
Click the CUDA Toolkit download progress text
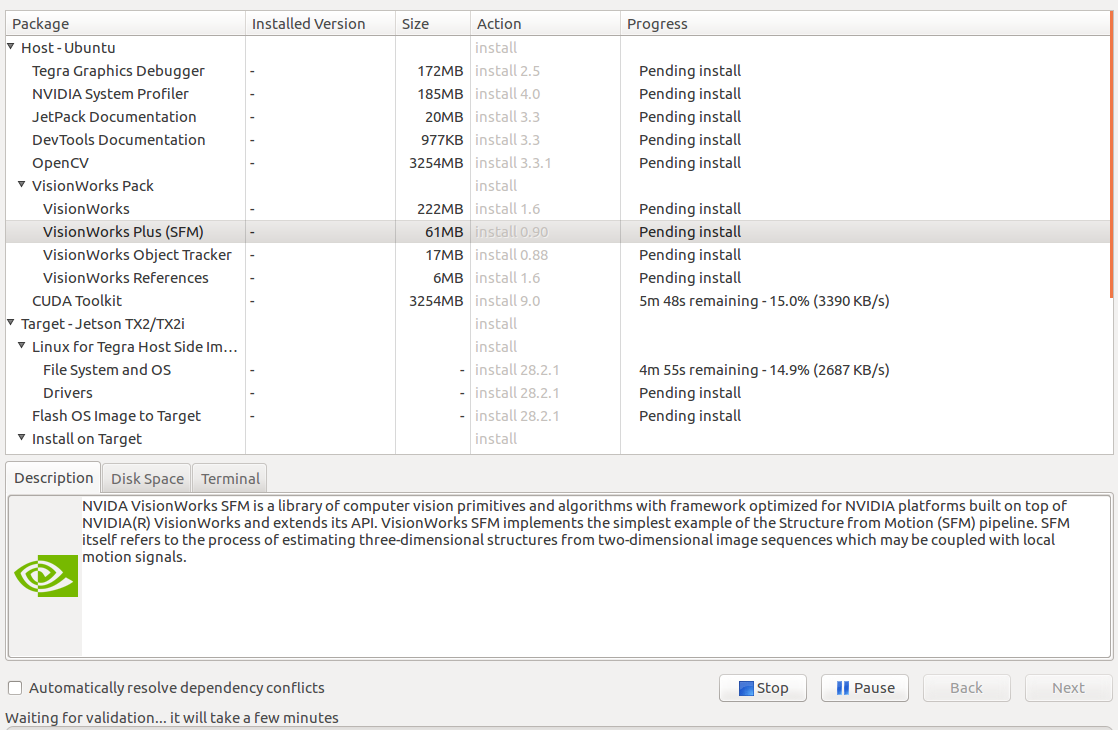pos(764,301)
